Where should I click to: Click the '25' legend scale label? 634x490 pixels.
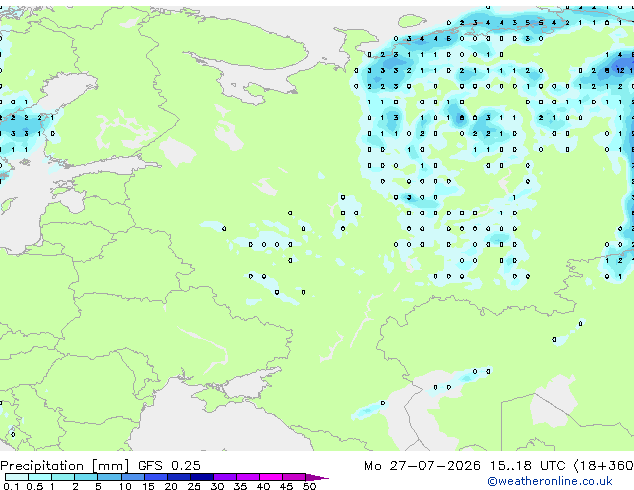point(194,486)
